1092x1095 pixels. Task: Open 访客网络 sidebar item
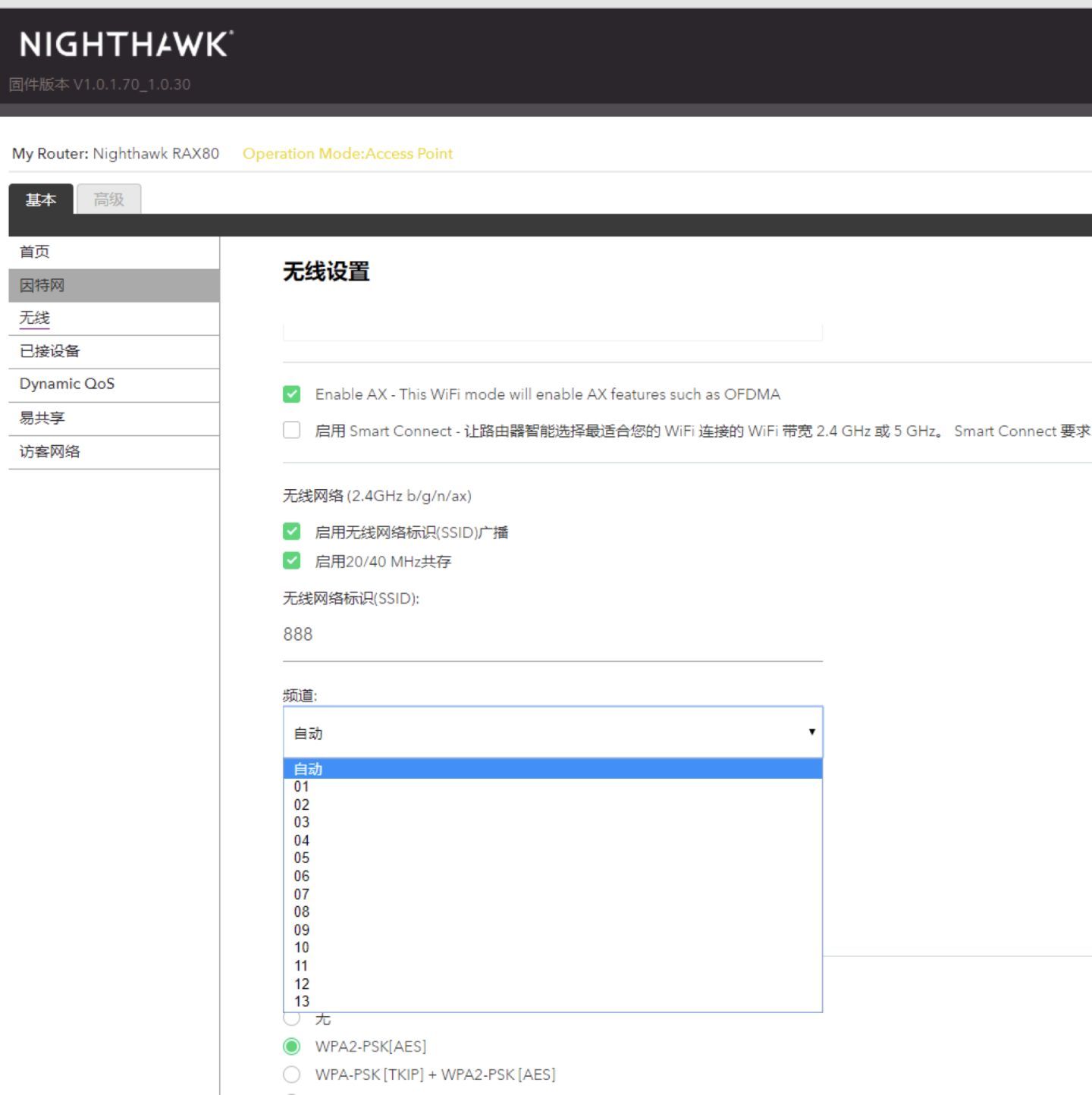(x=114, y=452)
